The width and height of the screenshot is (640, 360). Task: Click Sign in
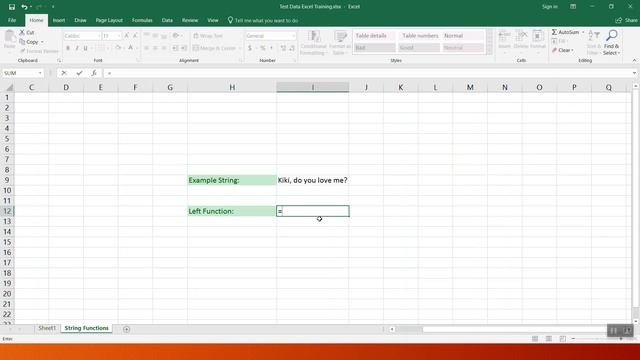coord(550,7)
